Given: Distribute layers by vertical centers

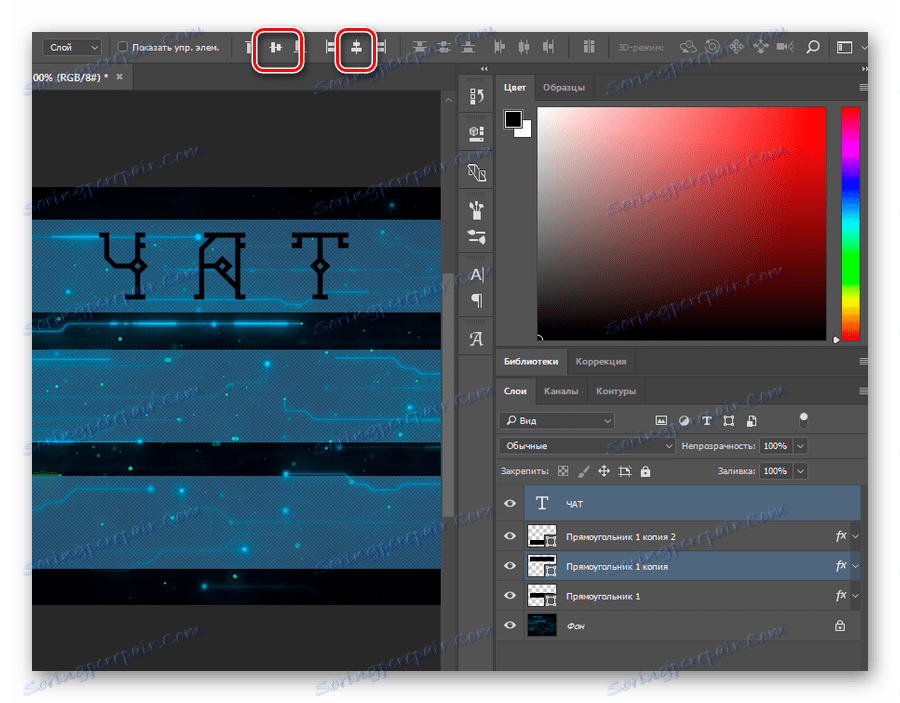Looking at the screenshot, I should point(444,48).
